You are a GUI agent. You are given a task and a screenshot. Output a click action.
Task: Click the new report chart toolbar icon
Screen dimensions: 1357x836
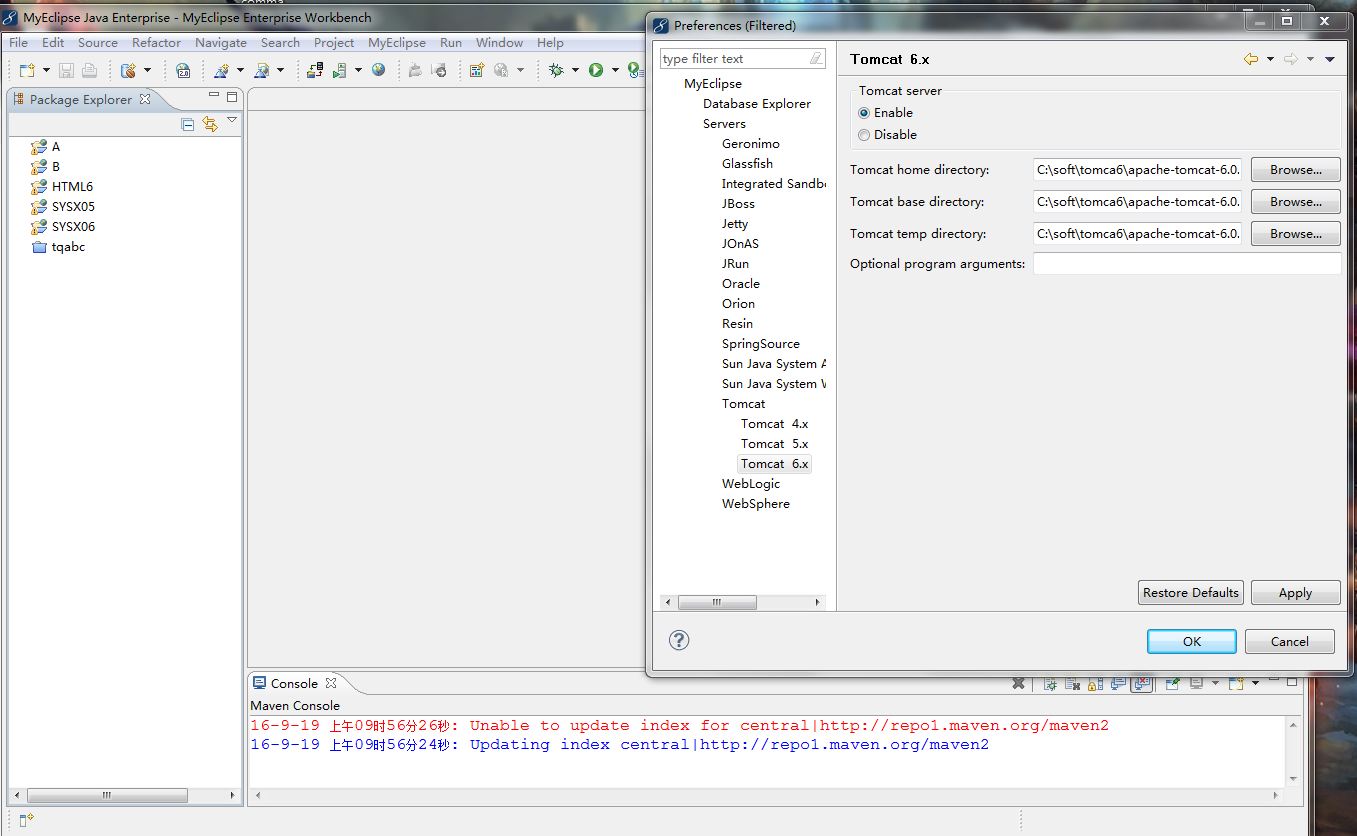click(x=477, y=70)
